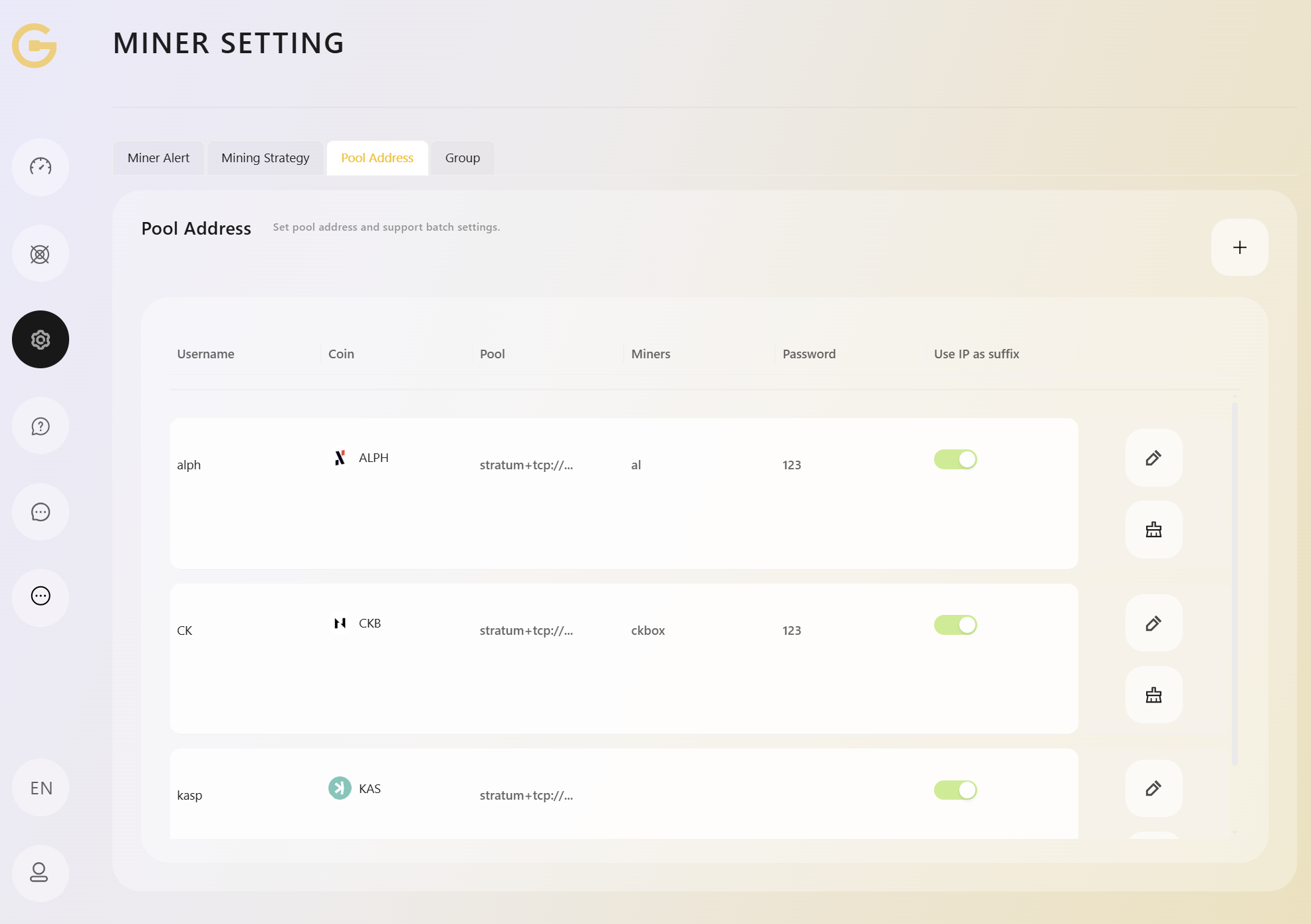The image size is (1311, 924).
Task: Toggle IP suffix for CK
Action: coord(955,625)
